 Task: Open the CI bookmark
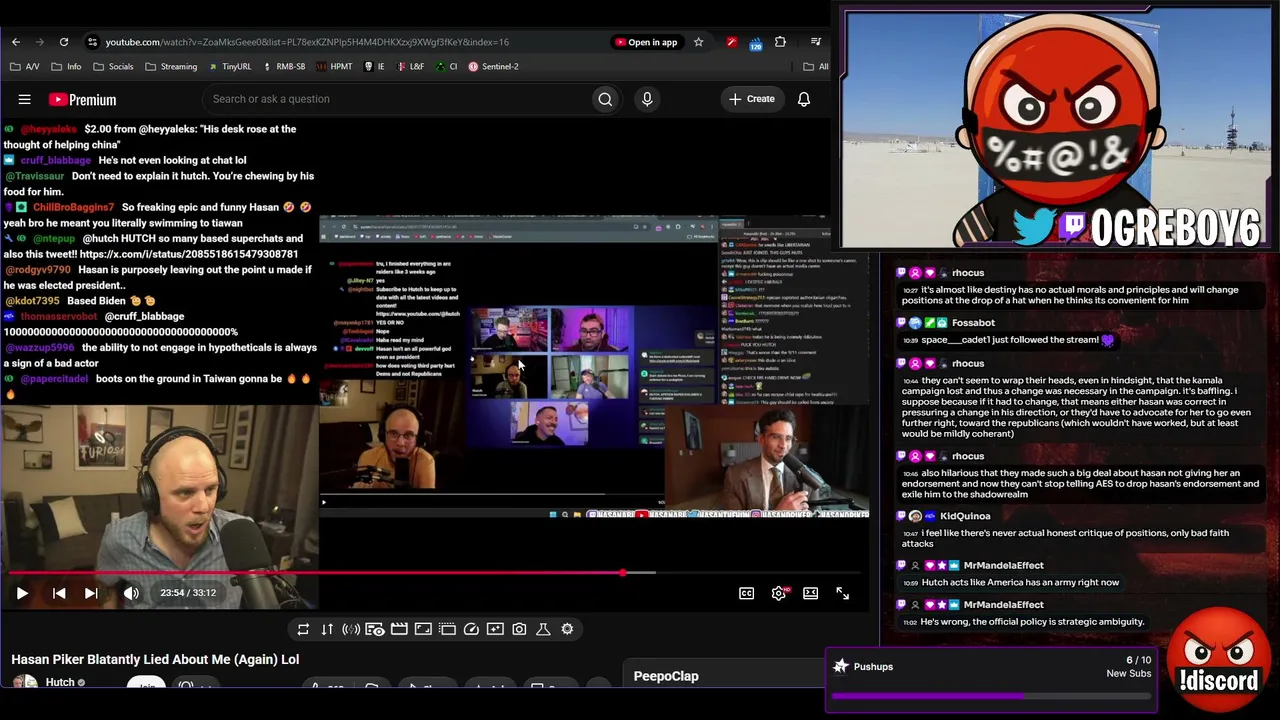coord(446,67)
